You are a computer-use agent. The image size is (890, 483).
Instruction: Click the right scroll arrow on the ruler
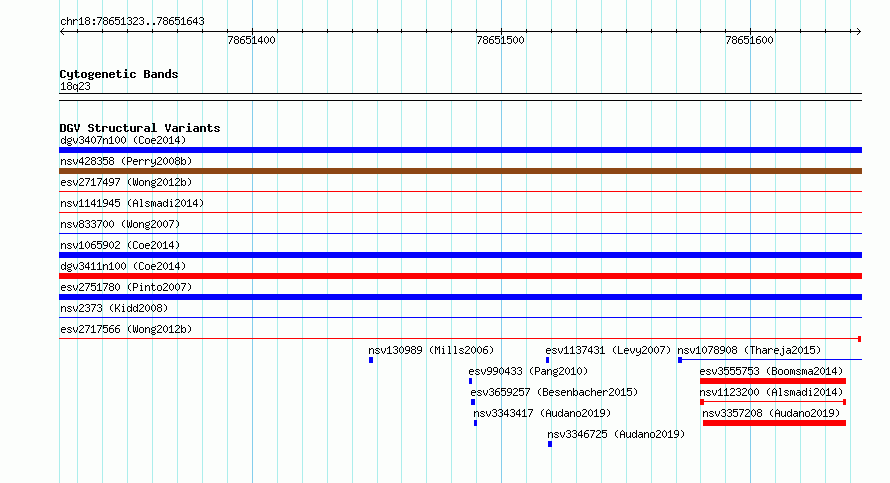coord(858,32)
